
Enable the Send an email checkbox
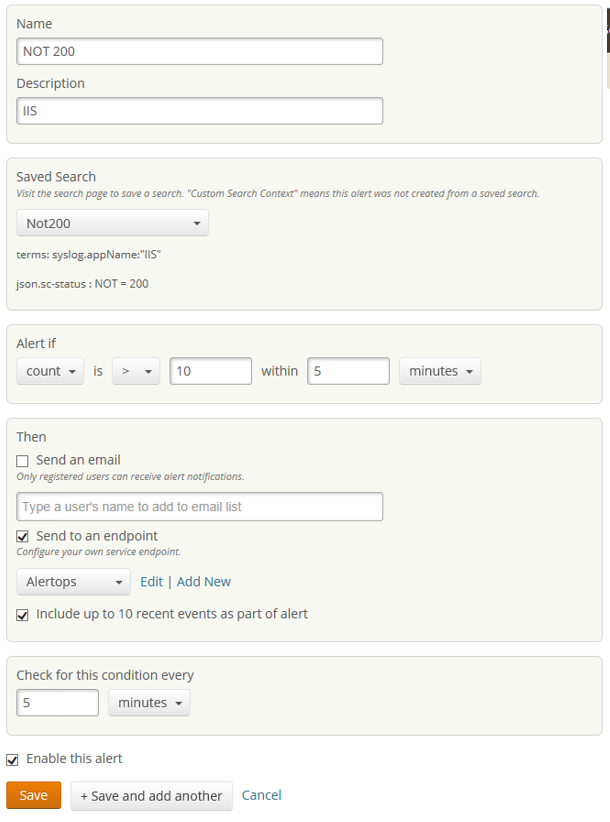click(x=23, y=461)
